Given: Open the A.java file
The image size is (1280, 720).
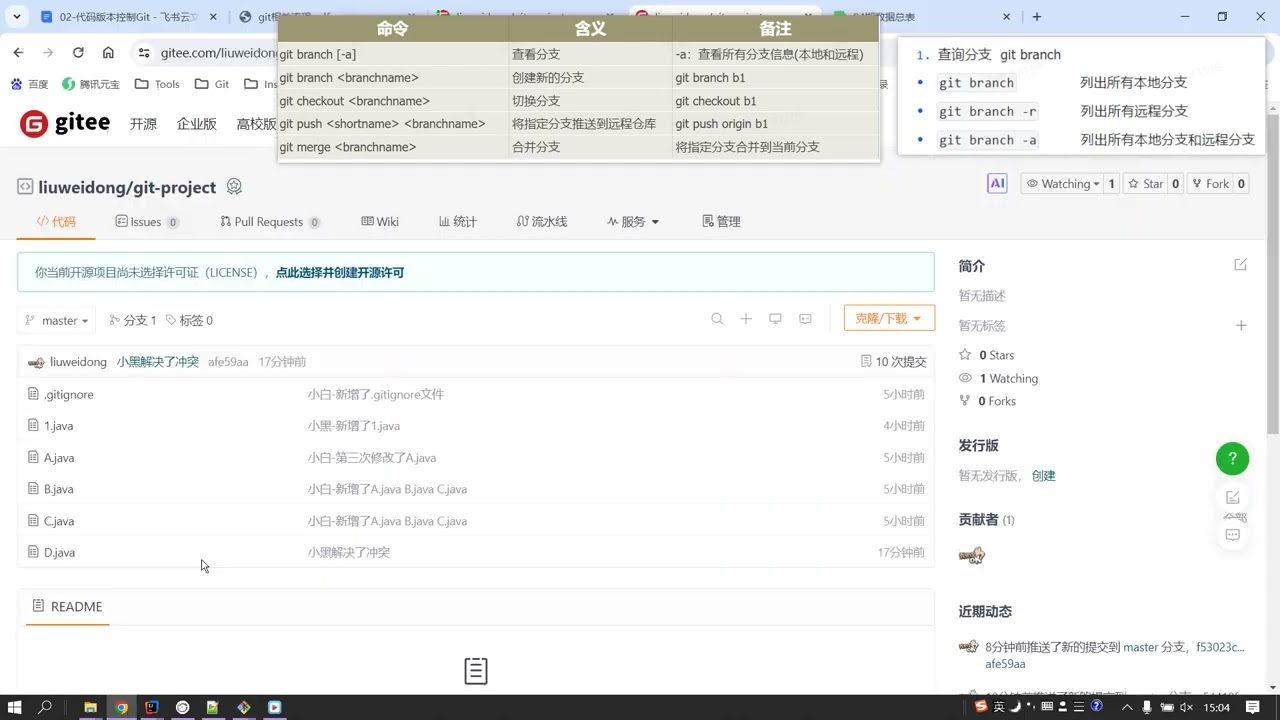Looking at the screenshot, I should click(x=59, y=458).
